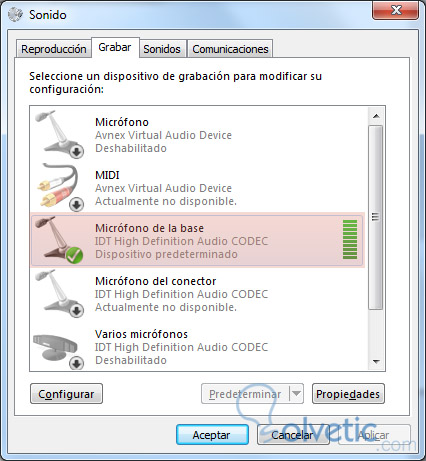Click the scrollbar down arrow
The width and height of the screenshot is (426, 461).
pyautogui.click(x=376, y=362)
